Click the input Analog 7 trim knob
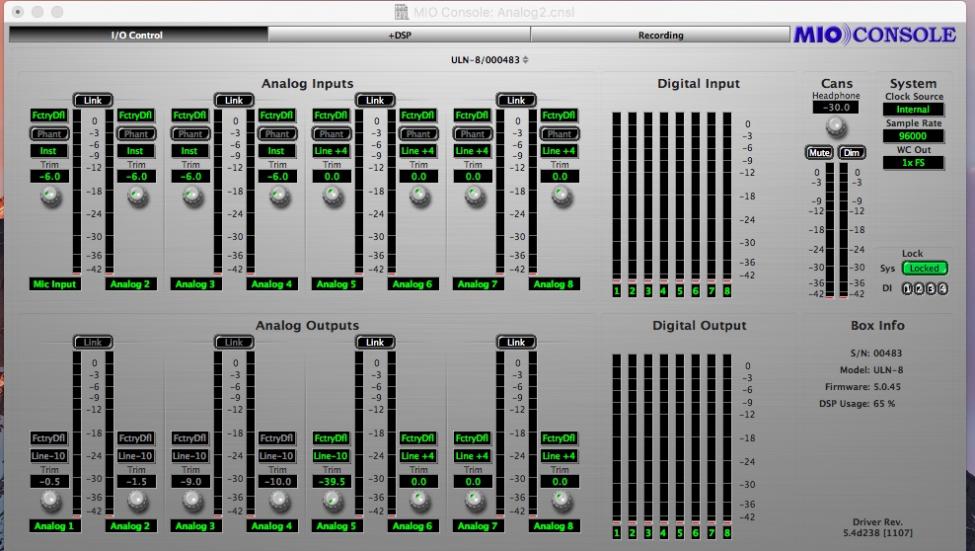 pyautogui.click(x=474, y=197)
